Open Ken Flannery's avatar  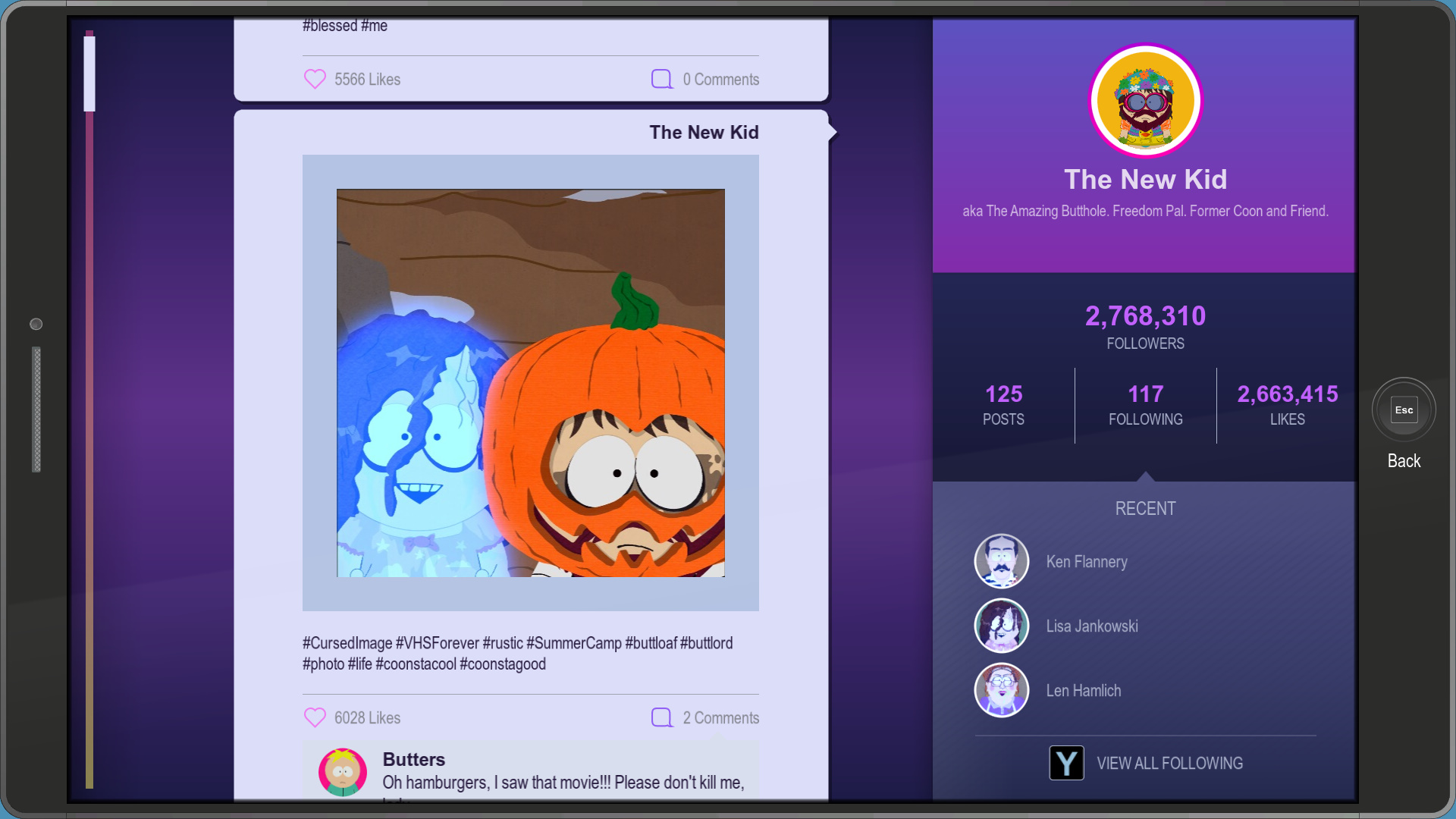click(1001, 561)
